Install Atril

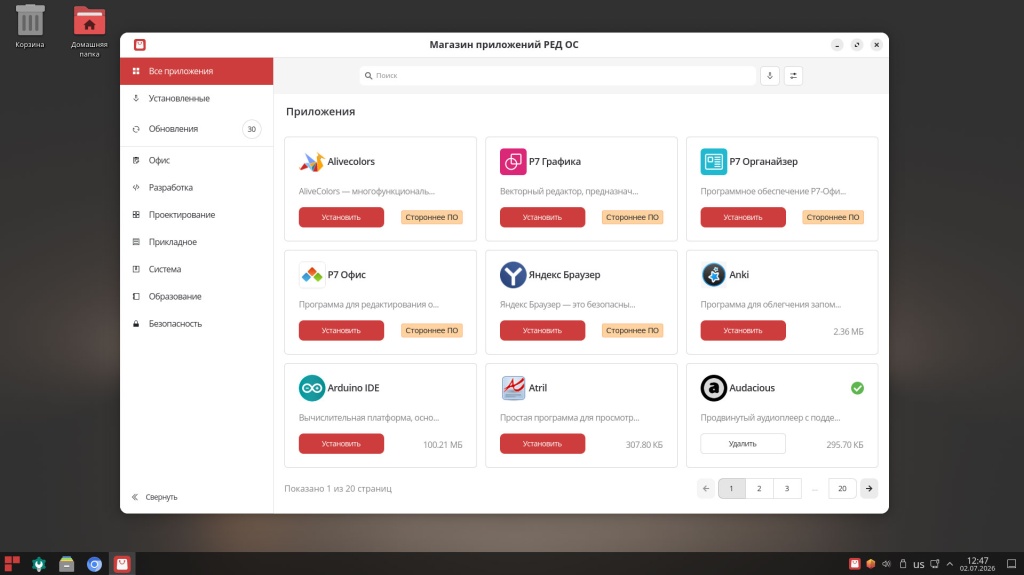(542, 443)
